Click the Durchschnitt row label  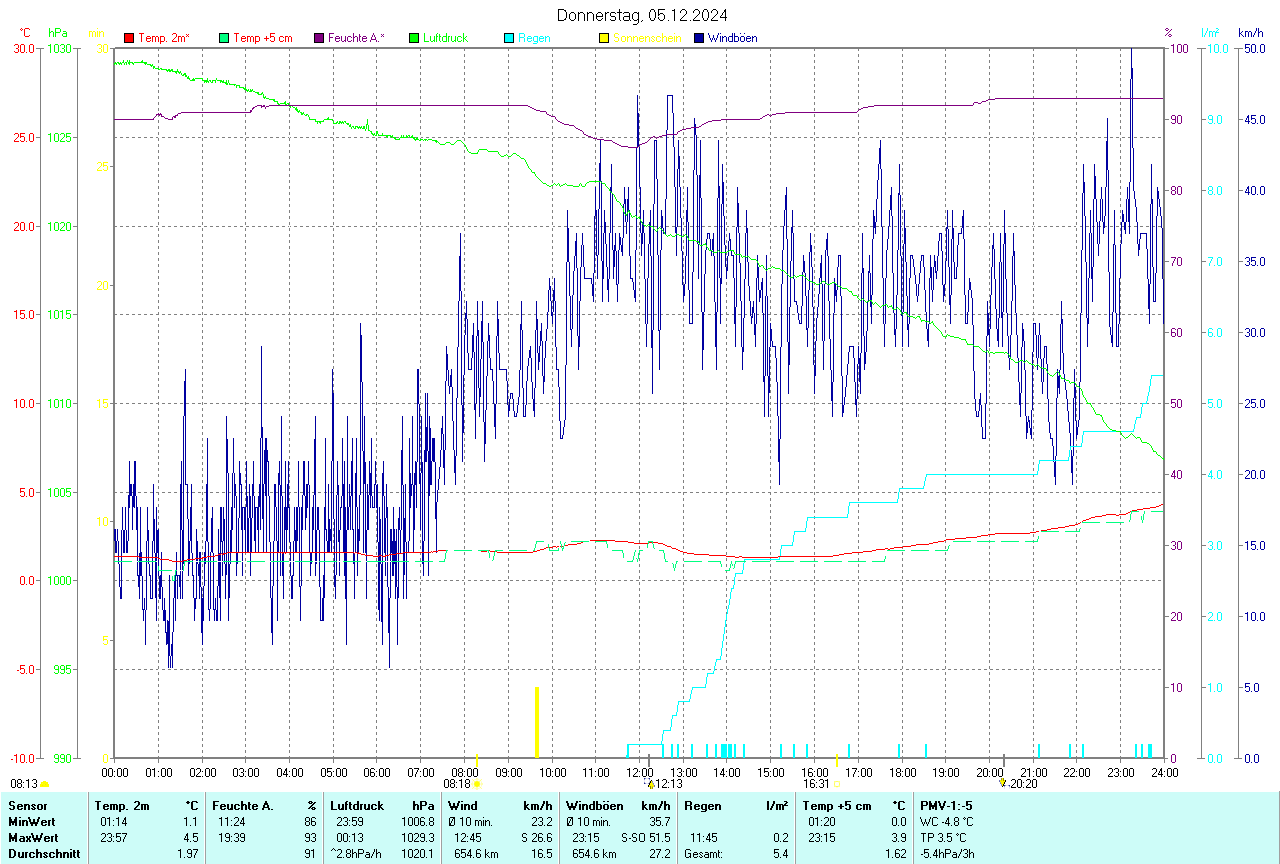pyautogui.click(x=42, y=853)
